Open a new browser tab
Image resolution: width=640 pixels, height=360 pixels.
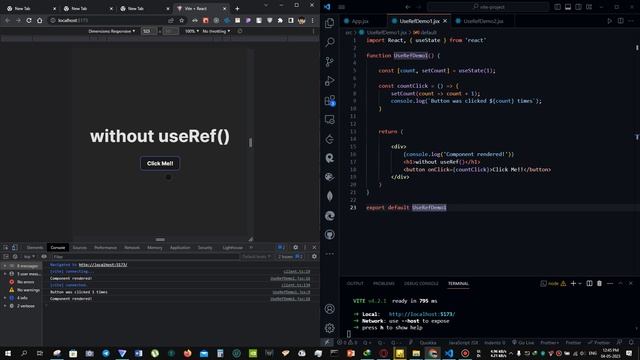(x=237, y=8)
